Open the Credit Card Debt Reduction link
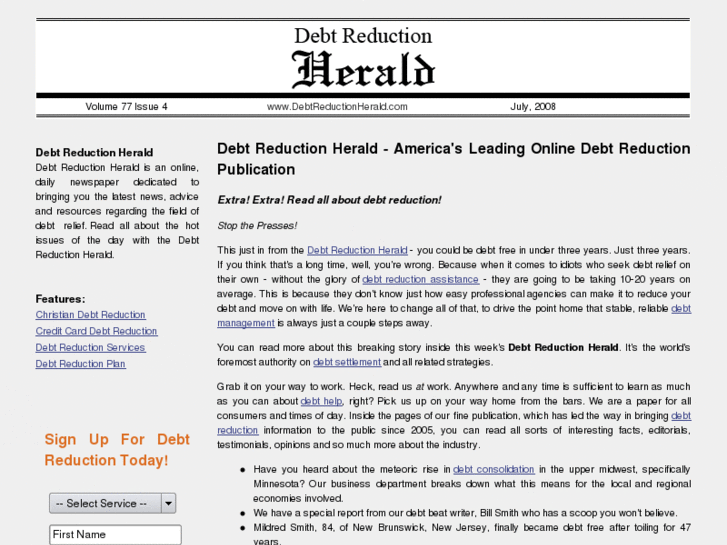Image resolution: width=727 pixels, height=545 pixels. 96,331
